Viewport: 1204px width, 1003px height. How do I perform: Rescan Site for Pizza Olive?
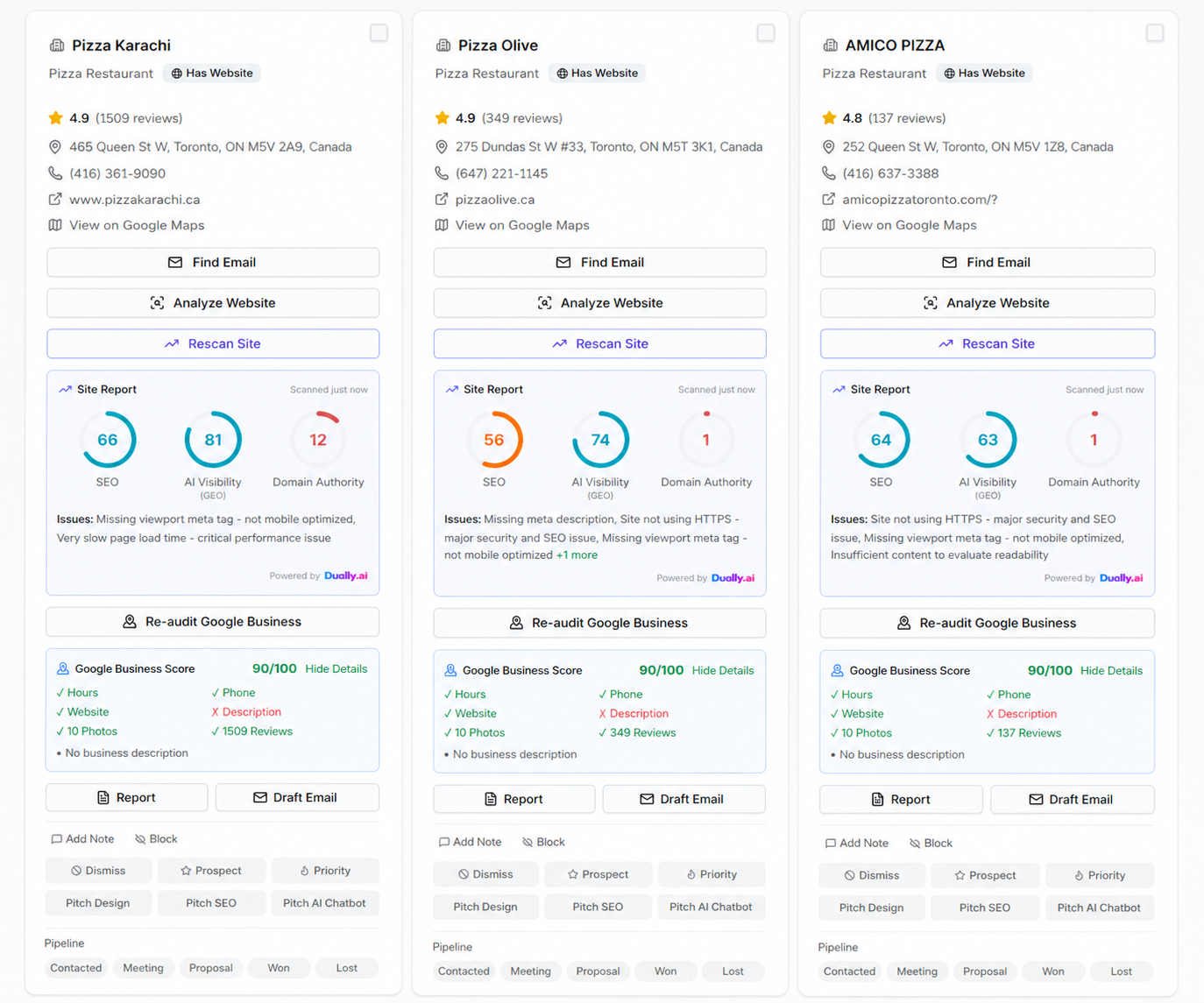point(600,343)
